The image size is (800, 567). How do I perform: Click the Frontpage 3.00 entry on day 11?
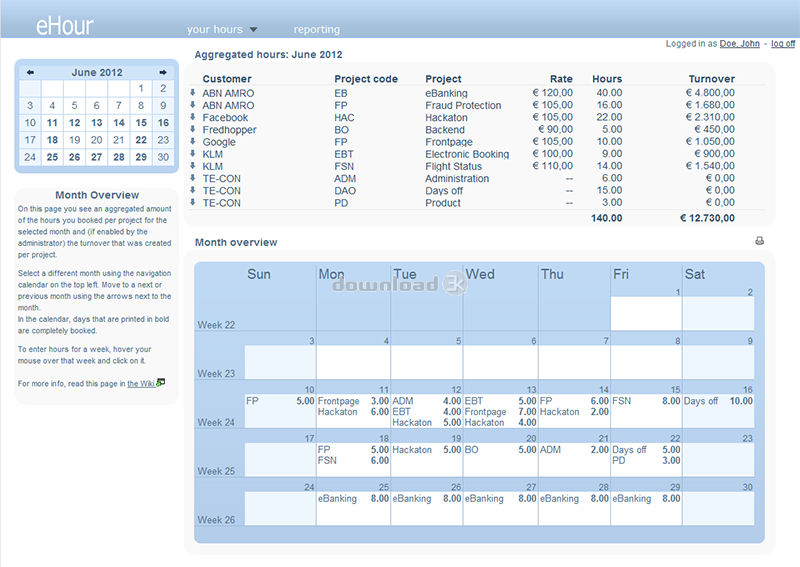tap(354, 401)
